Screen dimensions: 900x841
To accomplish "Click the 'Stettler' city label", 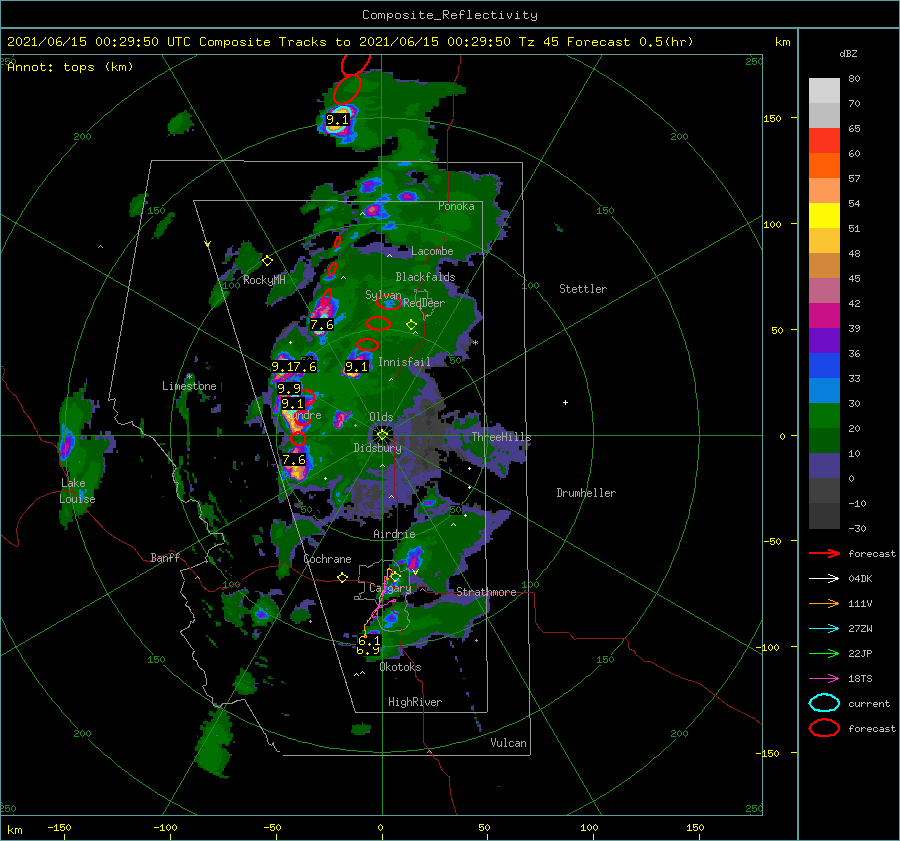I will tap(583, 289).
